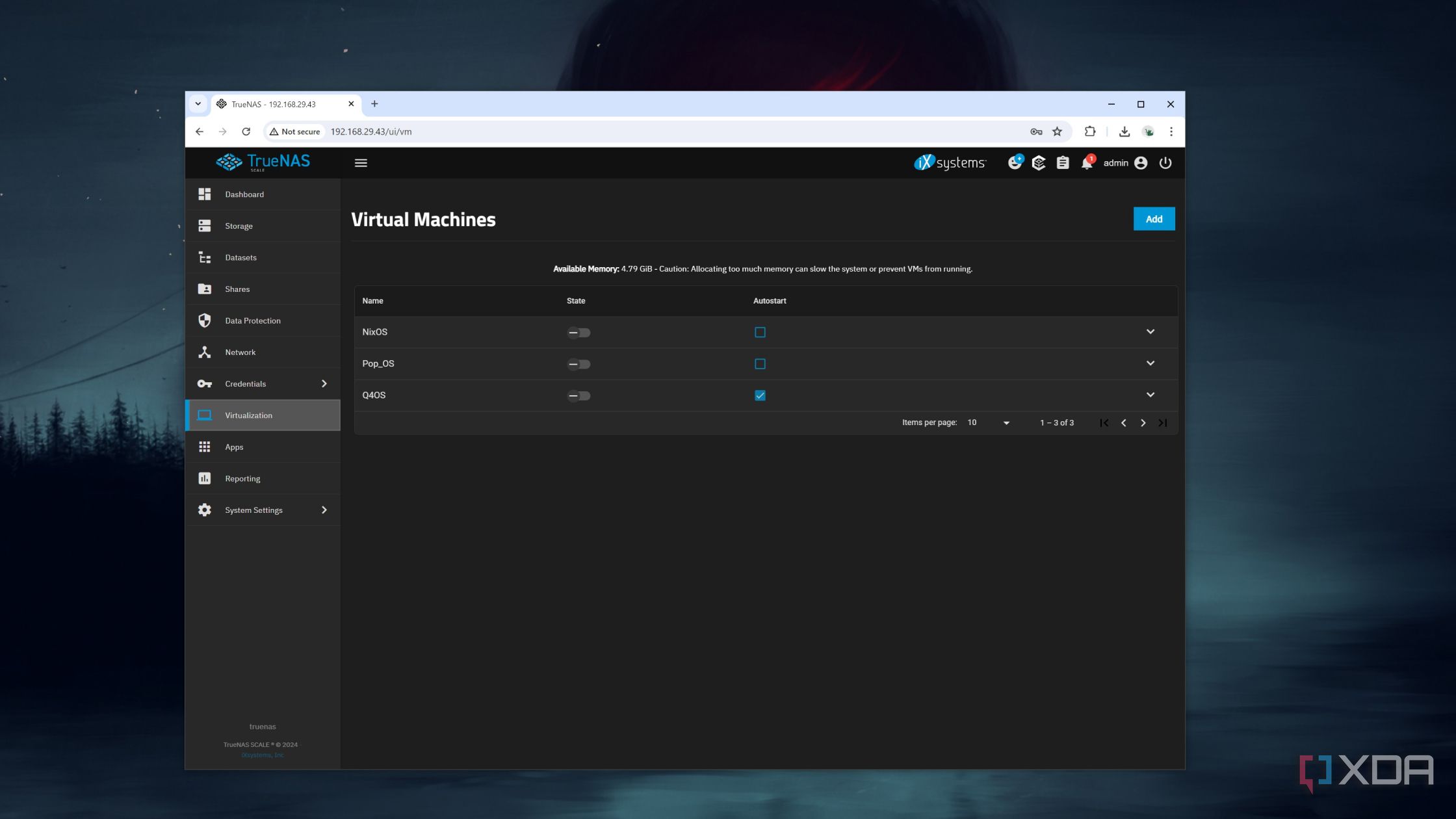Open the browser profile avatar
The height and width of the screenshot is (819, 1456).
tap(1149, 131)
